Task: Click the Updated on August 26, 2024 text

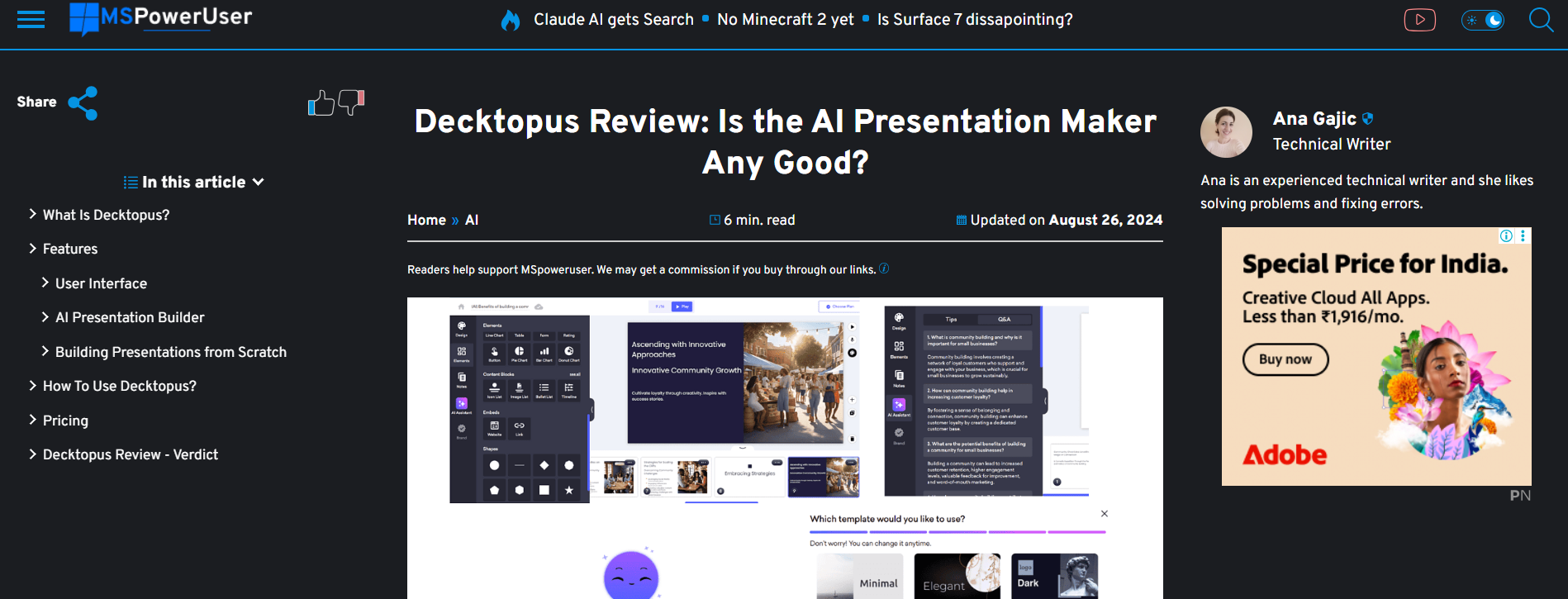Action: click(1067, 220)
